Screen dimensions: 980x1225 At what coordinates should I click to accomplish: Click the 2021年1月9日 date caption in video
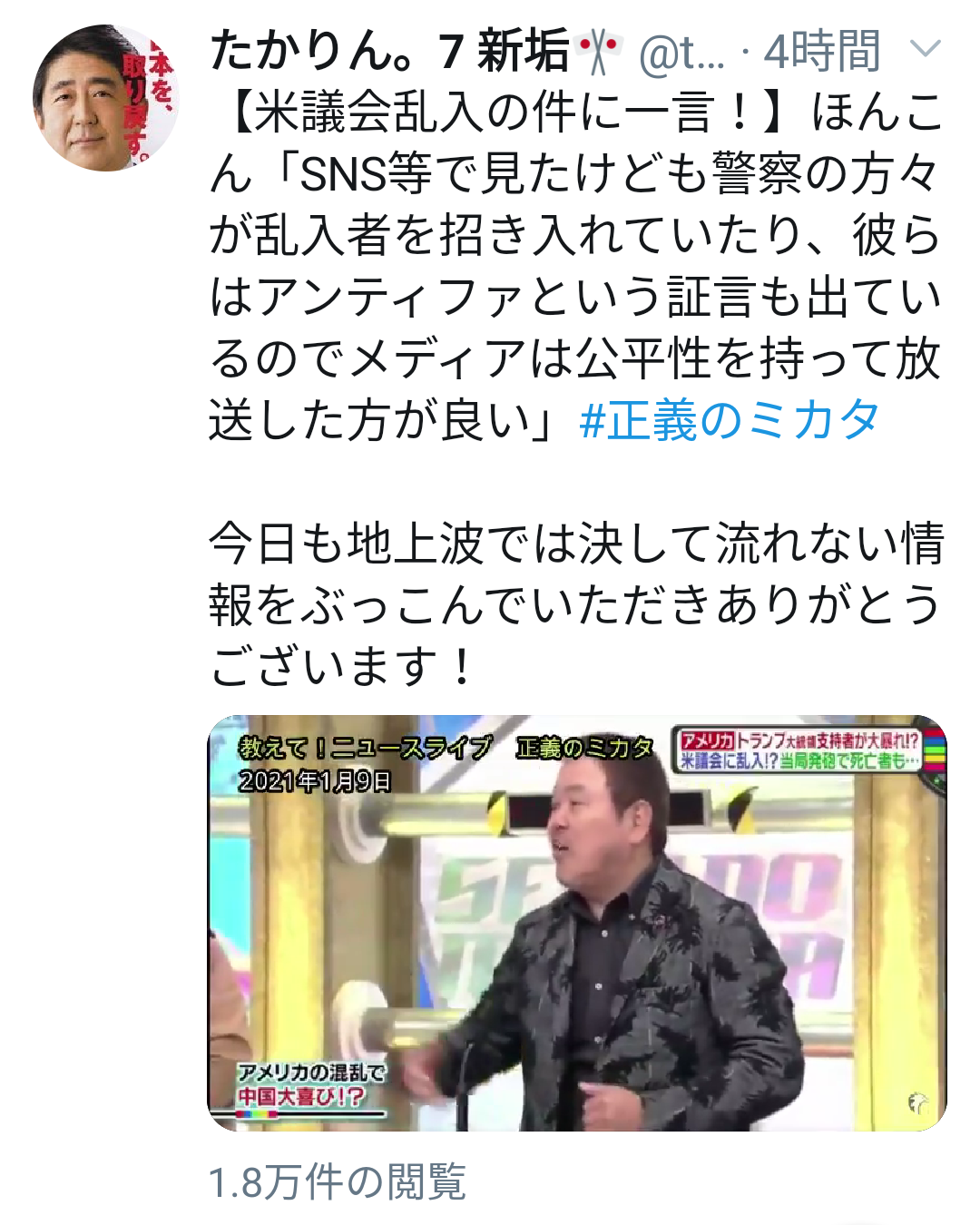pos(315,780)
